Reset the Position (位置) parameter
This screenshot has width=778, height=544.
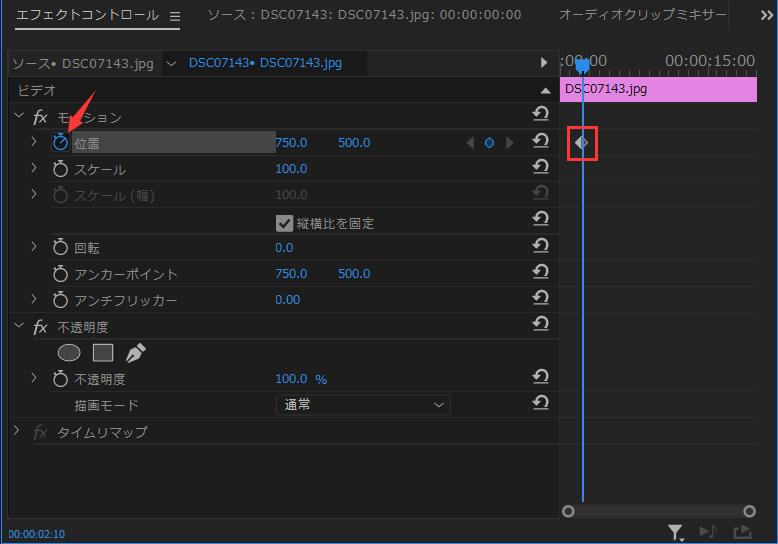(540, 142)
